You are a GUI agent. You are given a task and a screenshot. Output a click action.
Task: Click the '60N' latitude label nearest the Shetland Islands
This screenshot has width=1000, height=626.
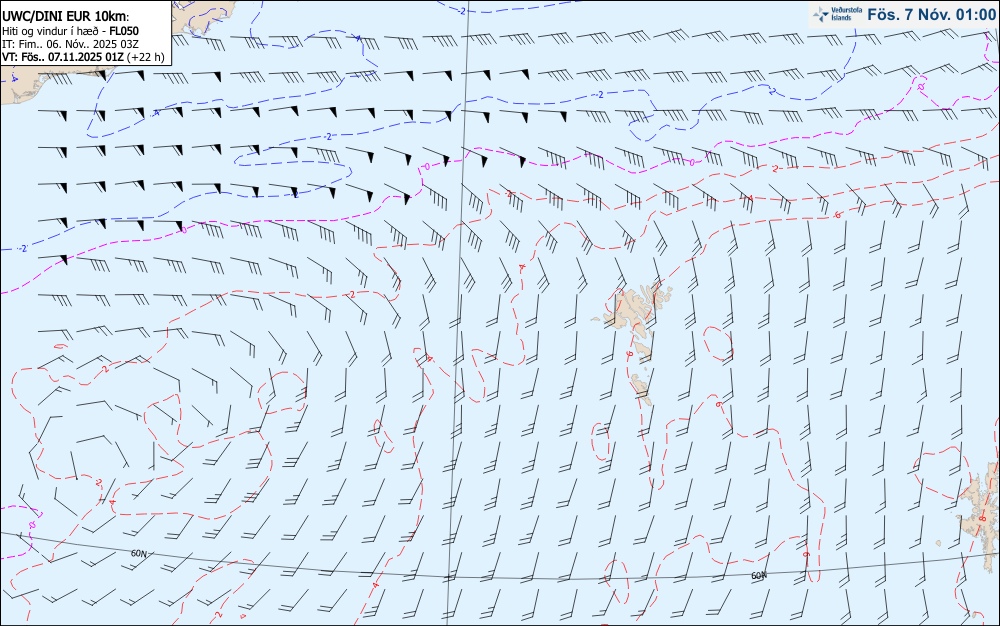tap(758, 576)
